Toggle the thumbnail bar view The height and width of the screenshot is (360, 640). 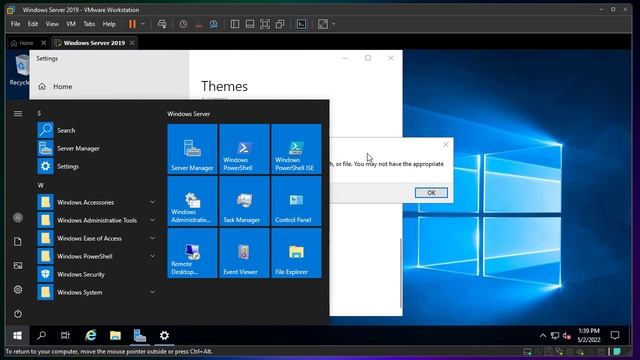250,24
